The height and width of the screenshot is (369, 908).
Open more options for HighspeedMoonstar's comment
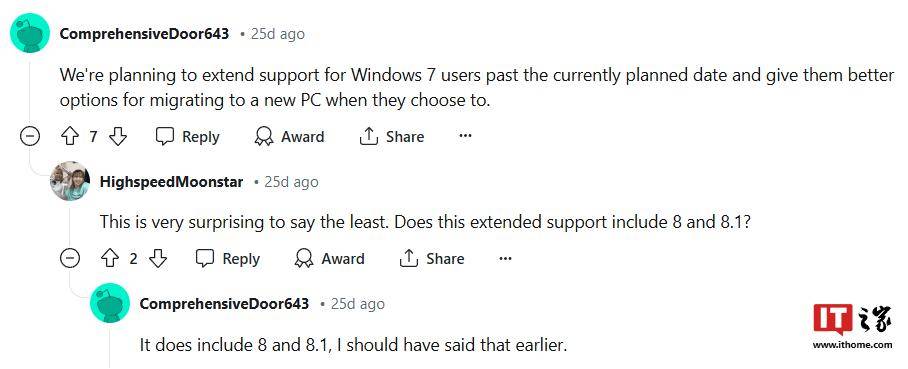[506, 258]
